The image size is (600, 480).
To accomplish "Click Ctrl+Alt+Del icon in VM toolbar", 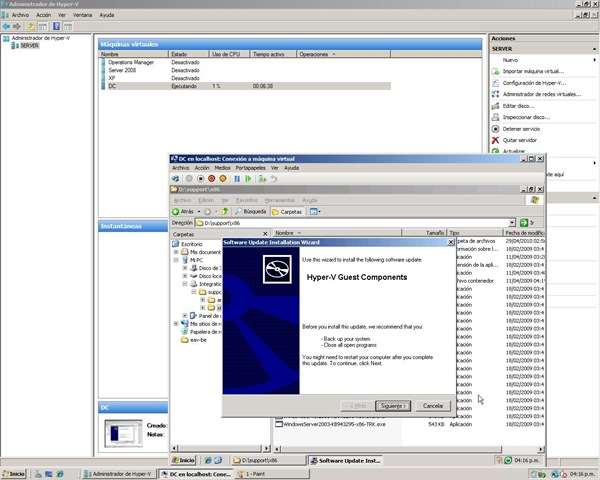I will click(x=175, y=179).
